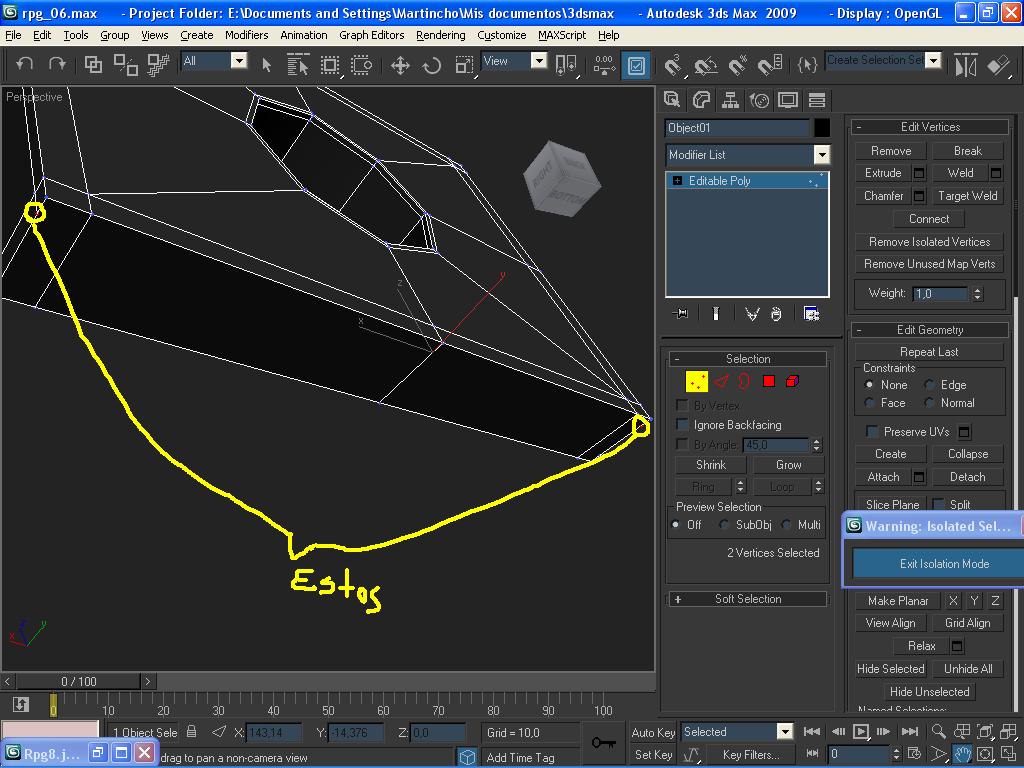Click the object color swatch beside Object01
The width and height of the screenshot is (1024, 768).
click(822, 128)
